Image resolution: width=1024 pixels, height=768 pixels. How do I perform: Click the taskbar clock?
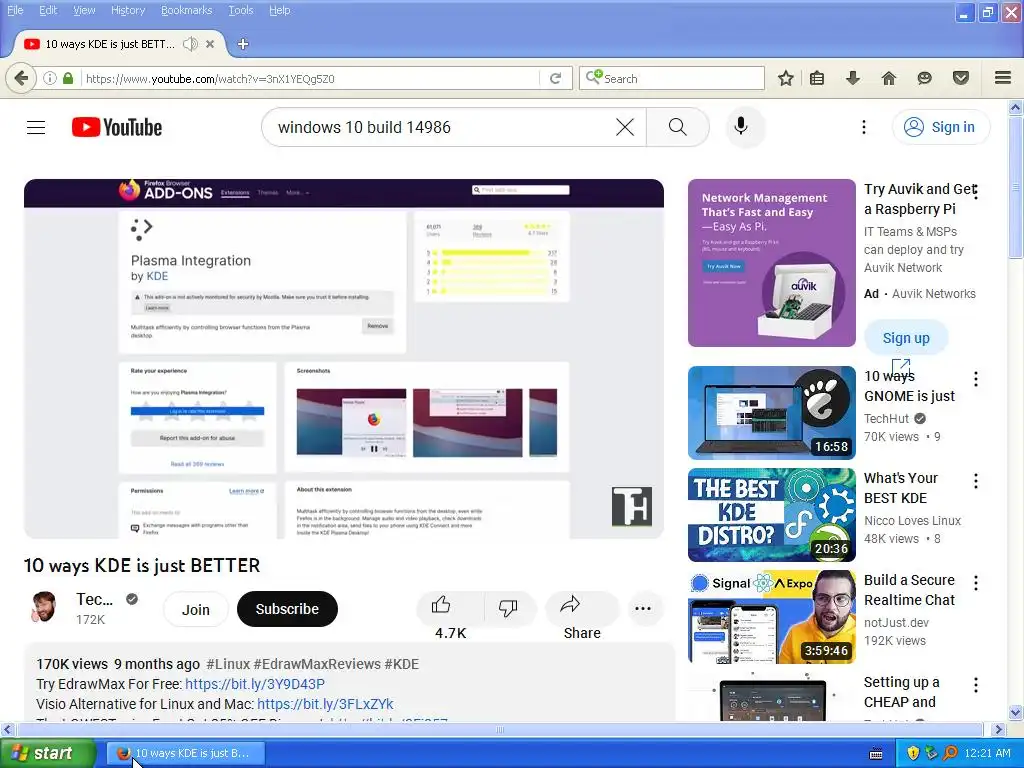(987, 753)
